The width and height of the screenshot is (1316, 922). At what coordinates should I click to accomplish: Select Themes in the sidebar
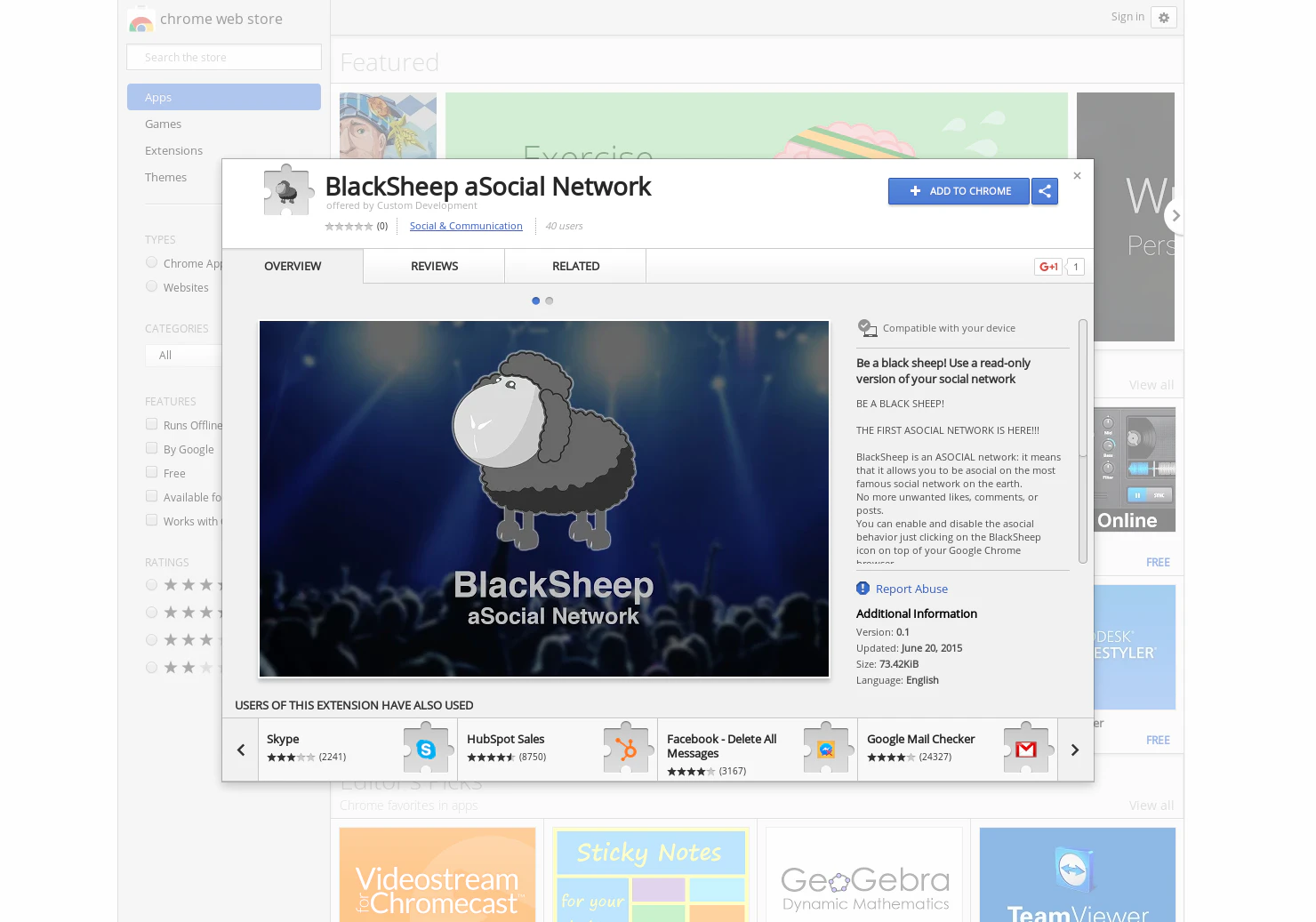click(x=165, y=177)
